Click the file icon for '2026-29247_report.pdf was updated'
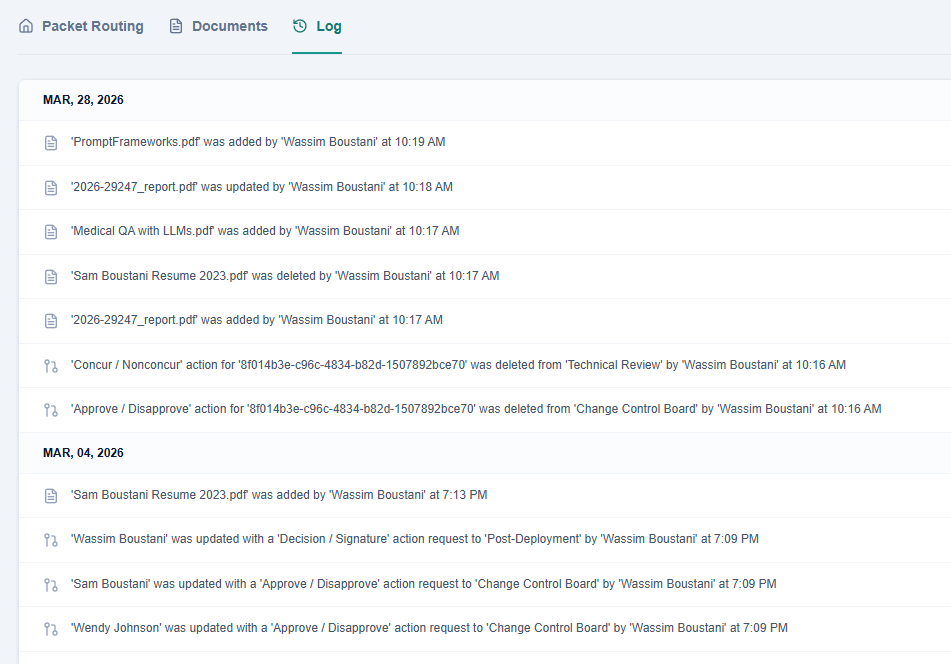Image resolution: width=951 pixels, height=664 pixels. 51,187
